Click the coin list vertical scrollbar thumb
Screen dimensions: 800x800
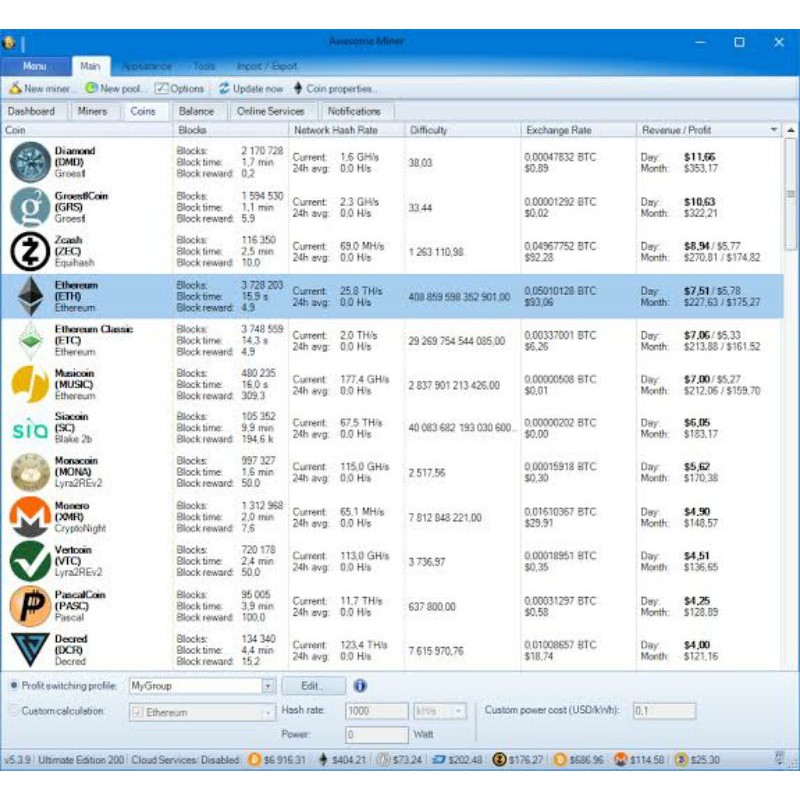[x=790, y=193]
